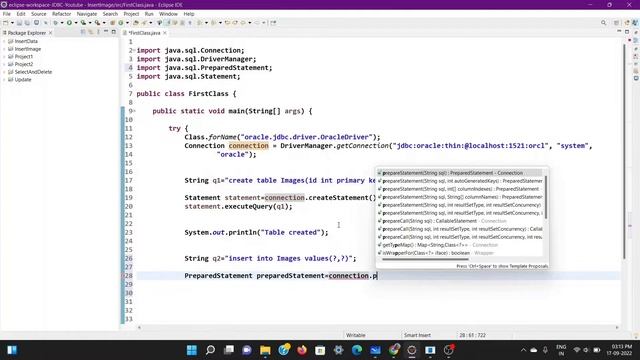The height and width of the screenshot is (360, 640).
Task: Open Eclipse from the Windows taskbar
Action: pos(411,350)
